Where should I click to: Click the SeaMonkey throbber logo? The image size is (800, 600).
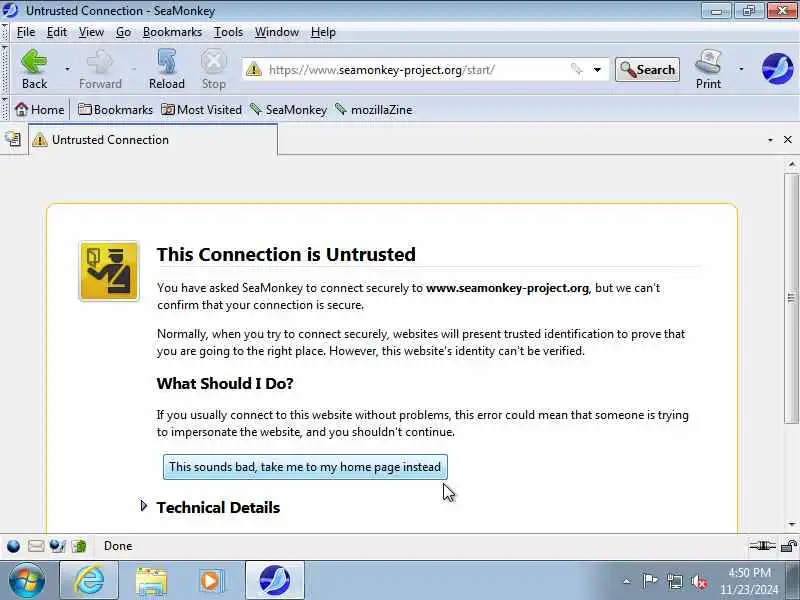point(777,68)
